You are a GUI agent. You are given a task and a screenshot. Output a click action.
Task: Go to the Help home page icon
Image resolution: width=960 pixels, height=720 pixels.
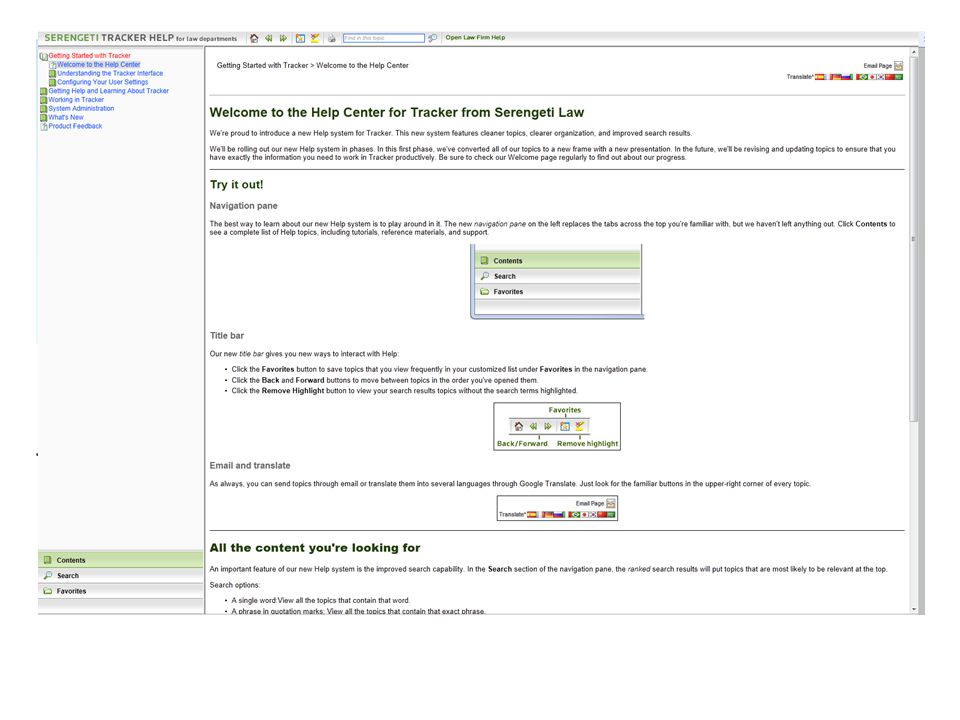tap(254, 38)
